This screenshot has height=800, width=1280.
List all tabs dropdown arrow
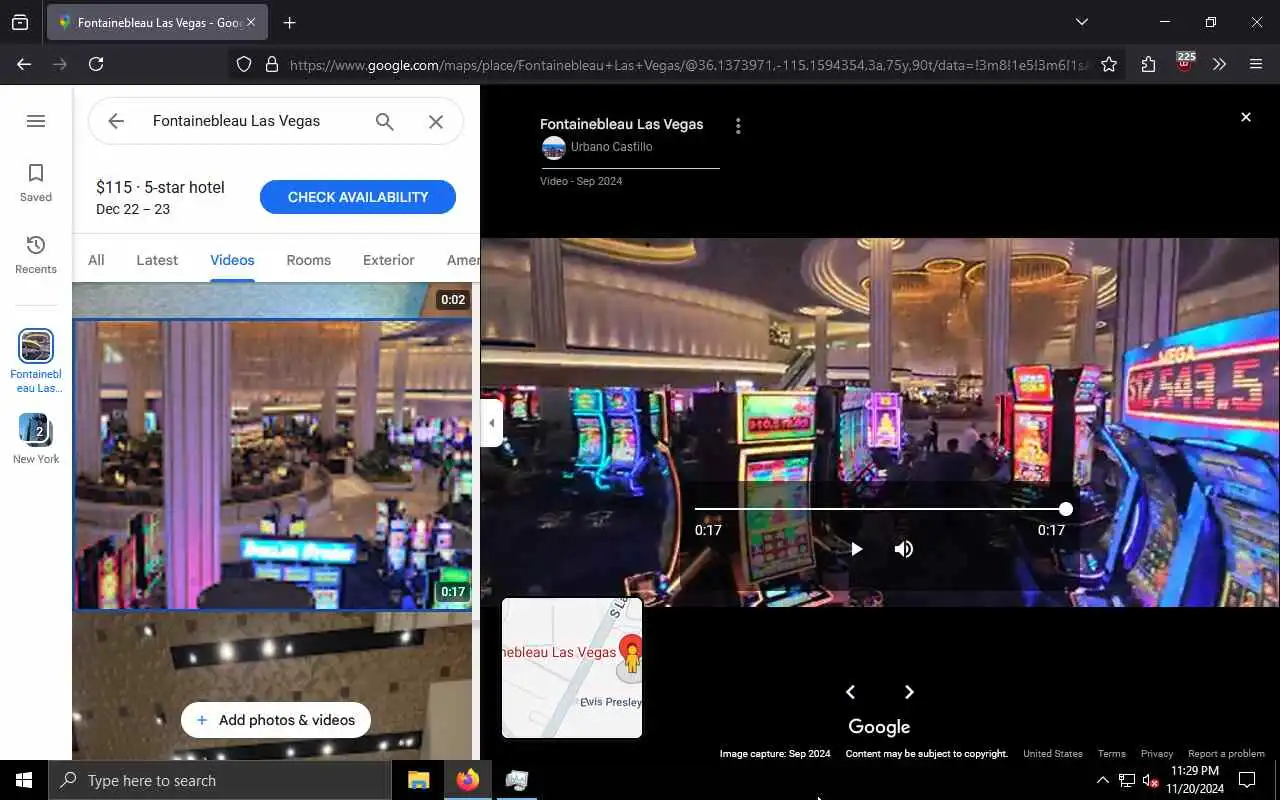pyautogui.click(x=1082, y=22)
